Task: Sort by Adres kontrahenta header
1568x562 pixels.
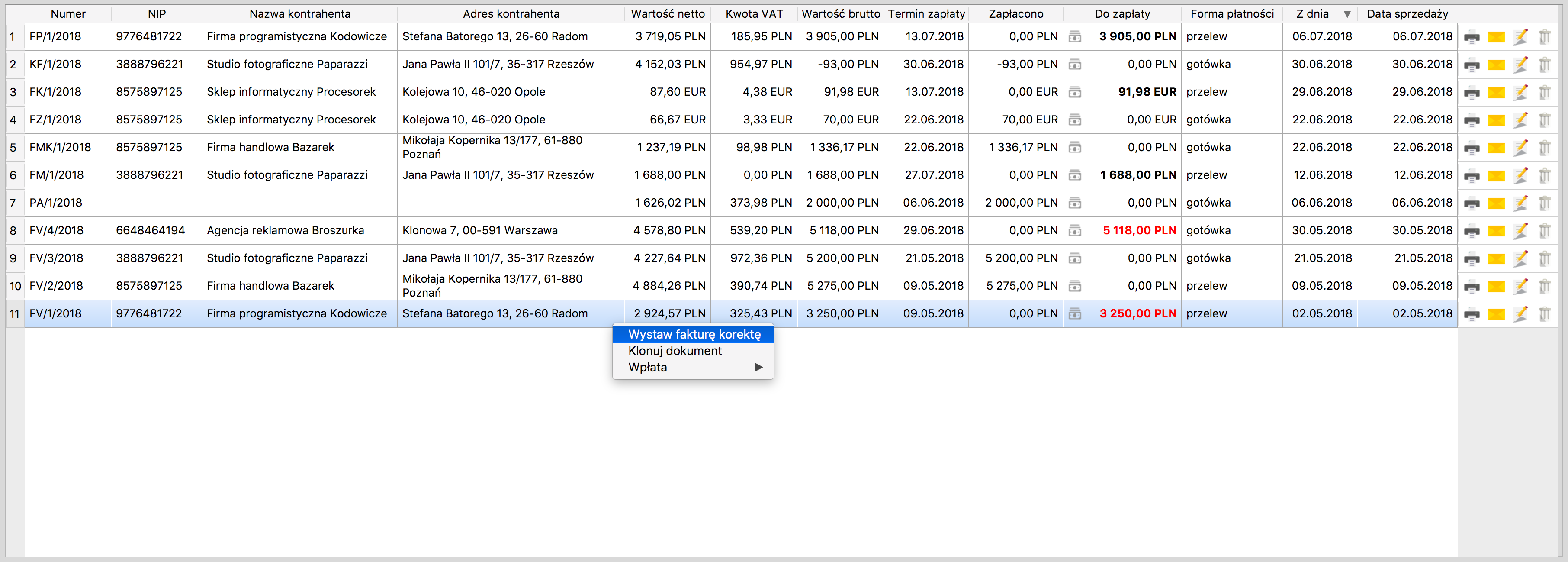Action: click(511, 13)
